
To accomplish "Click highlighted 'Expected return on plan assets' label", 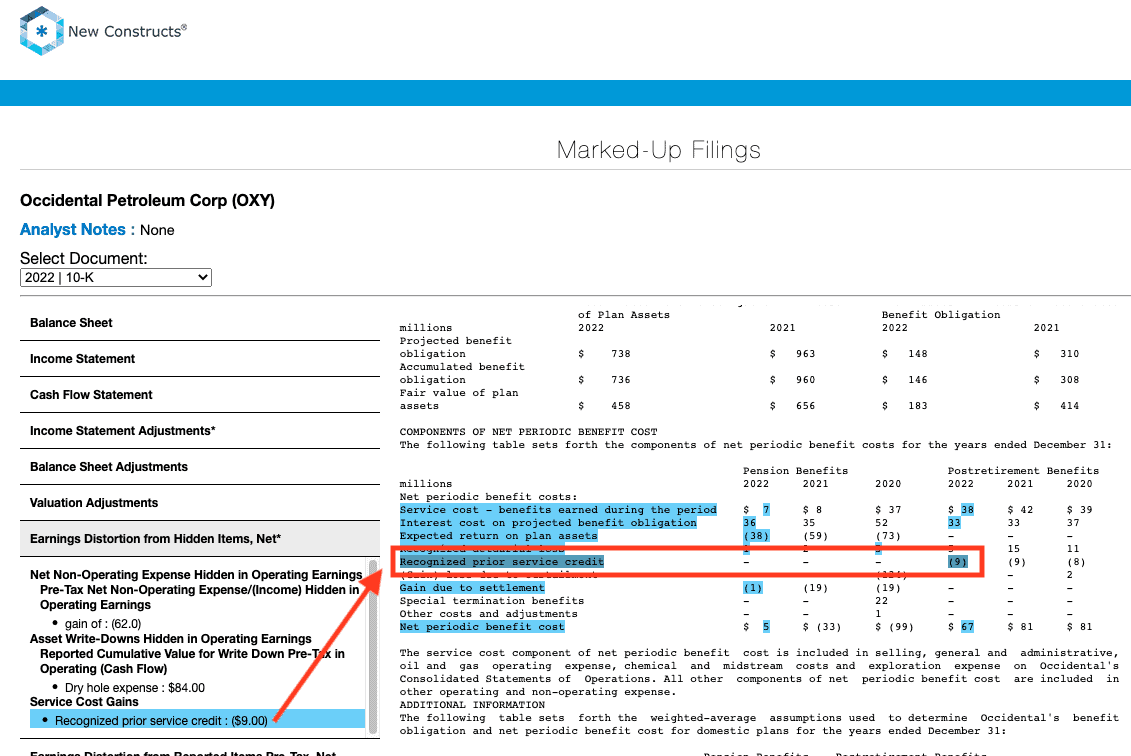I will [x=498, y=536].
